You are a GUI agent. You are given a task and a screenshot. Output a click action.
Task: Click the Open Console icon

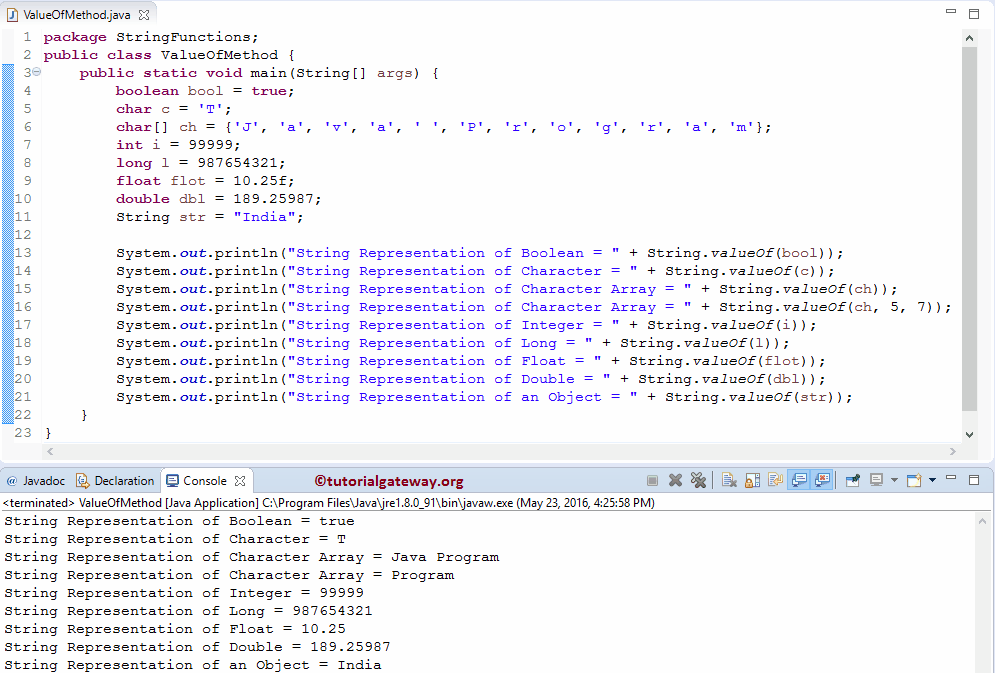pos(914,479)
